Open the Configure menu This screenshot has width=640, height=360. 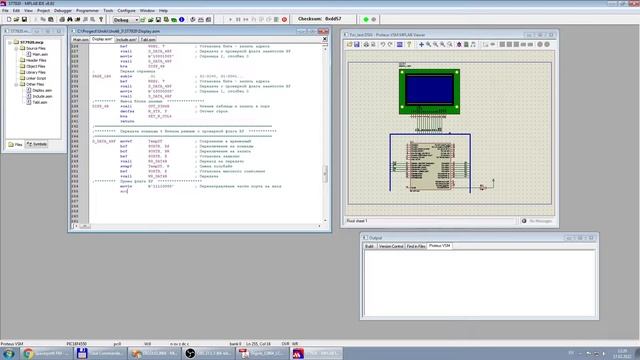point(127,11)
